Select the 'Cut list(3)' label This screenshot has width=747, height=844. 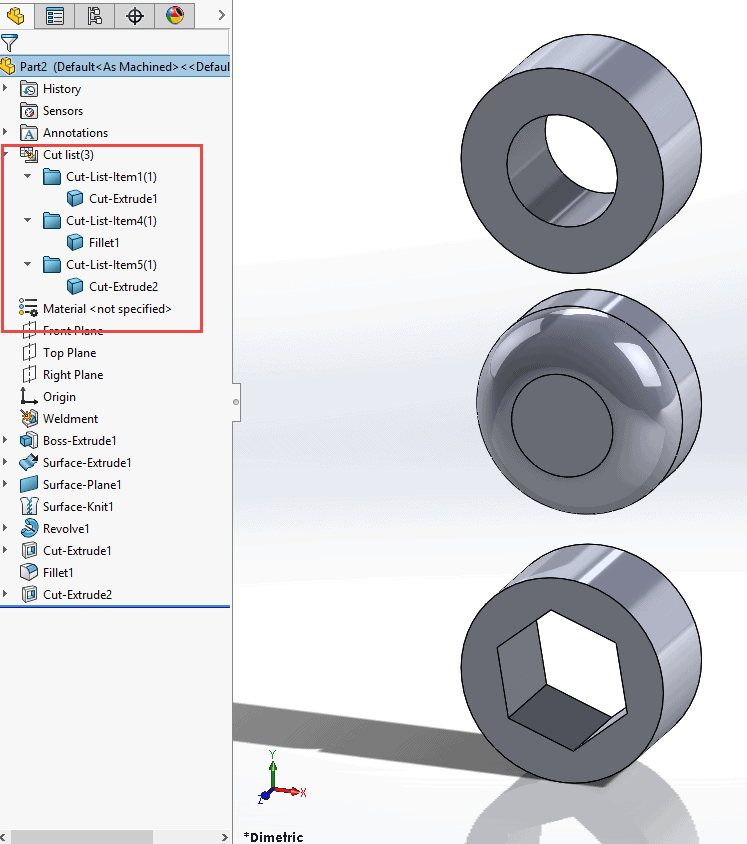pos(68,155)
